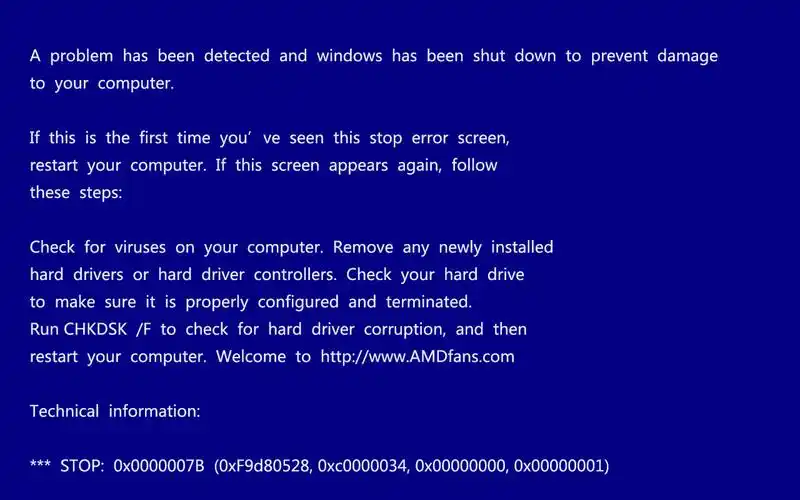Image resolution: width=800 pixels, height=500 pixels.
Task: Click 'A problem has been detected' text
Action: tap(149, 56)
